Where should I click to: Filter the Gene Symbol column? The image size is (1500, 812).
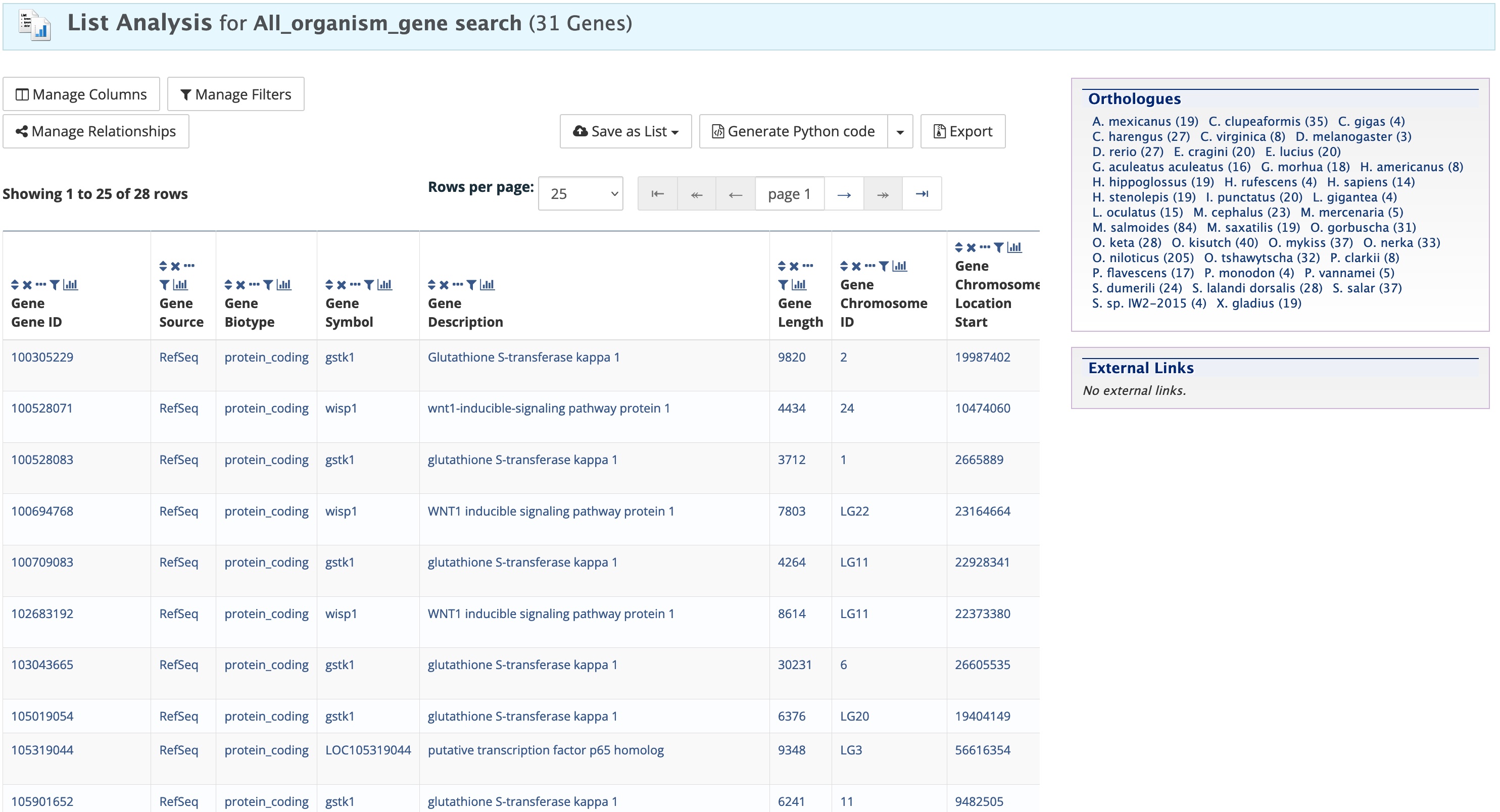coord(369,285)
